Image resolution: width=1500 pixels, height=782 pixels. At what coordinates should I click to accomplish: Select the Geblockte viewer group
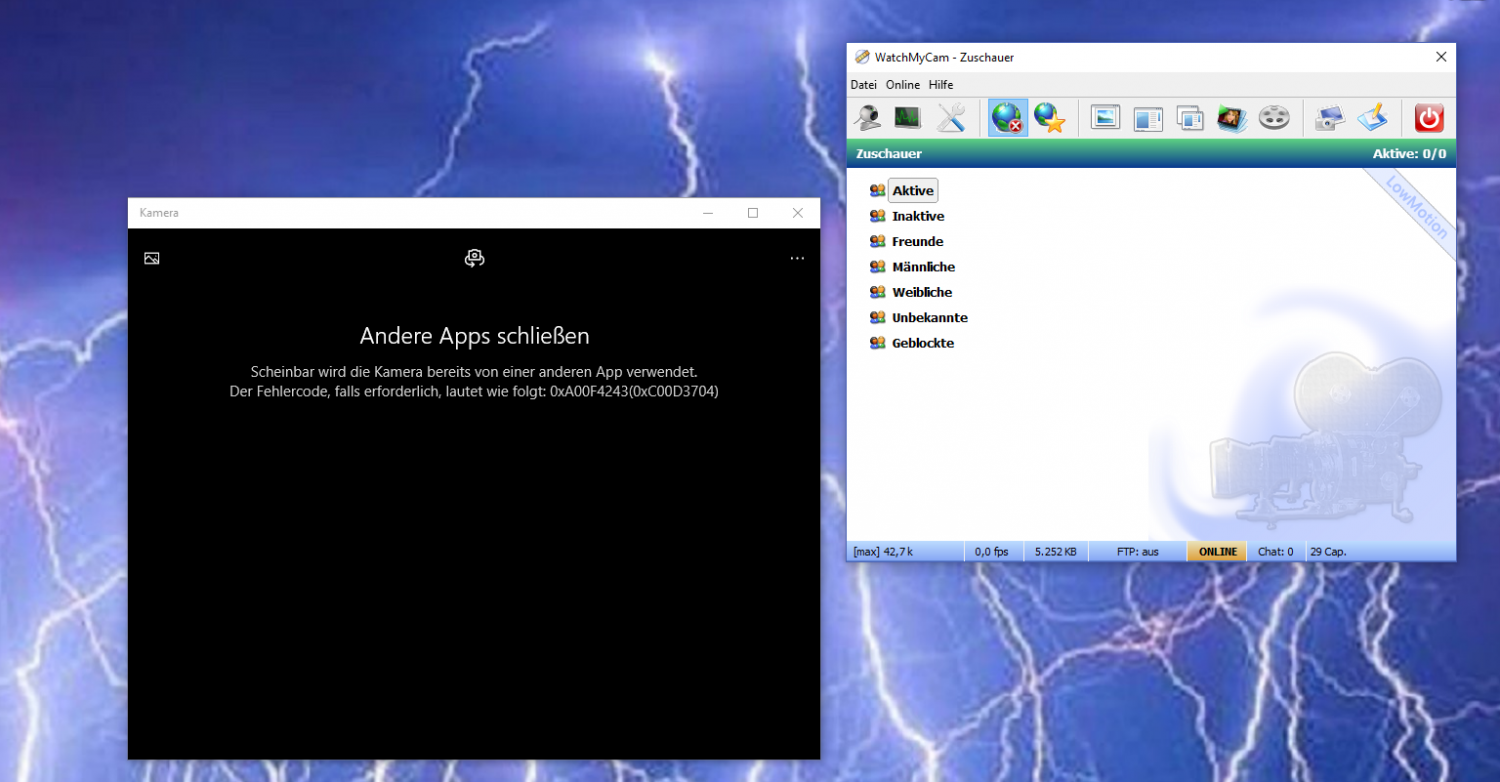click(922, 343)
